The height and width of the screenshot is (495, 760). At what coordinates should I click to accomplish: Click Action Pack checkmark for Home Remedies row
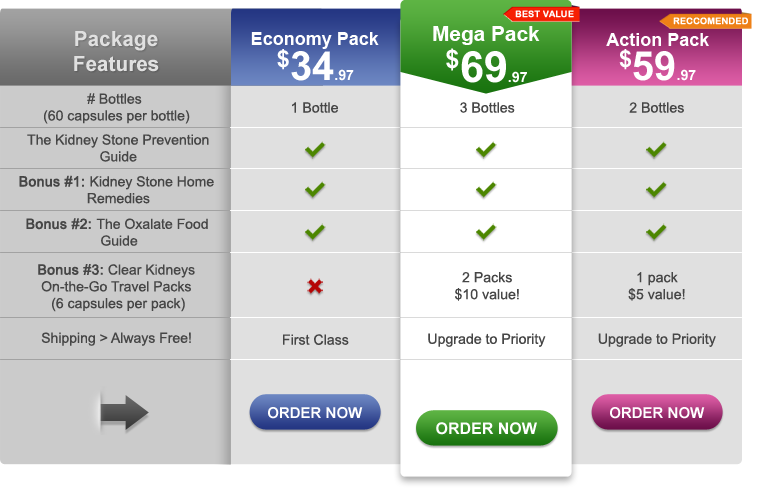click(x=656, y=190)
